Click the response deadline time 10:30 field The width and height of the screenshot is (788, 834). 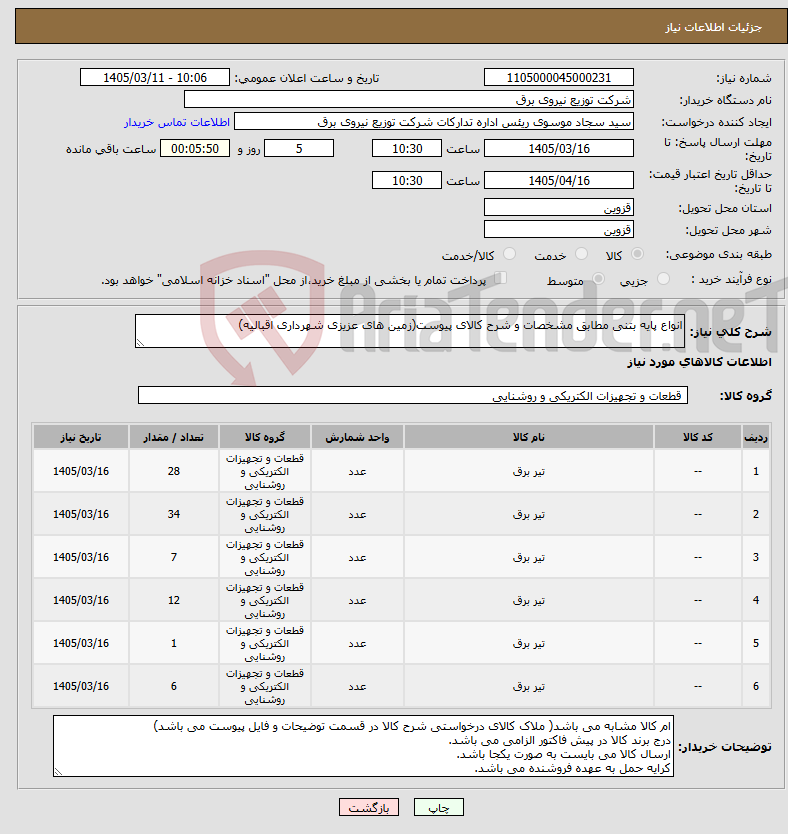point(407,148)
